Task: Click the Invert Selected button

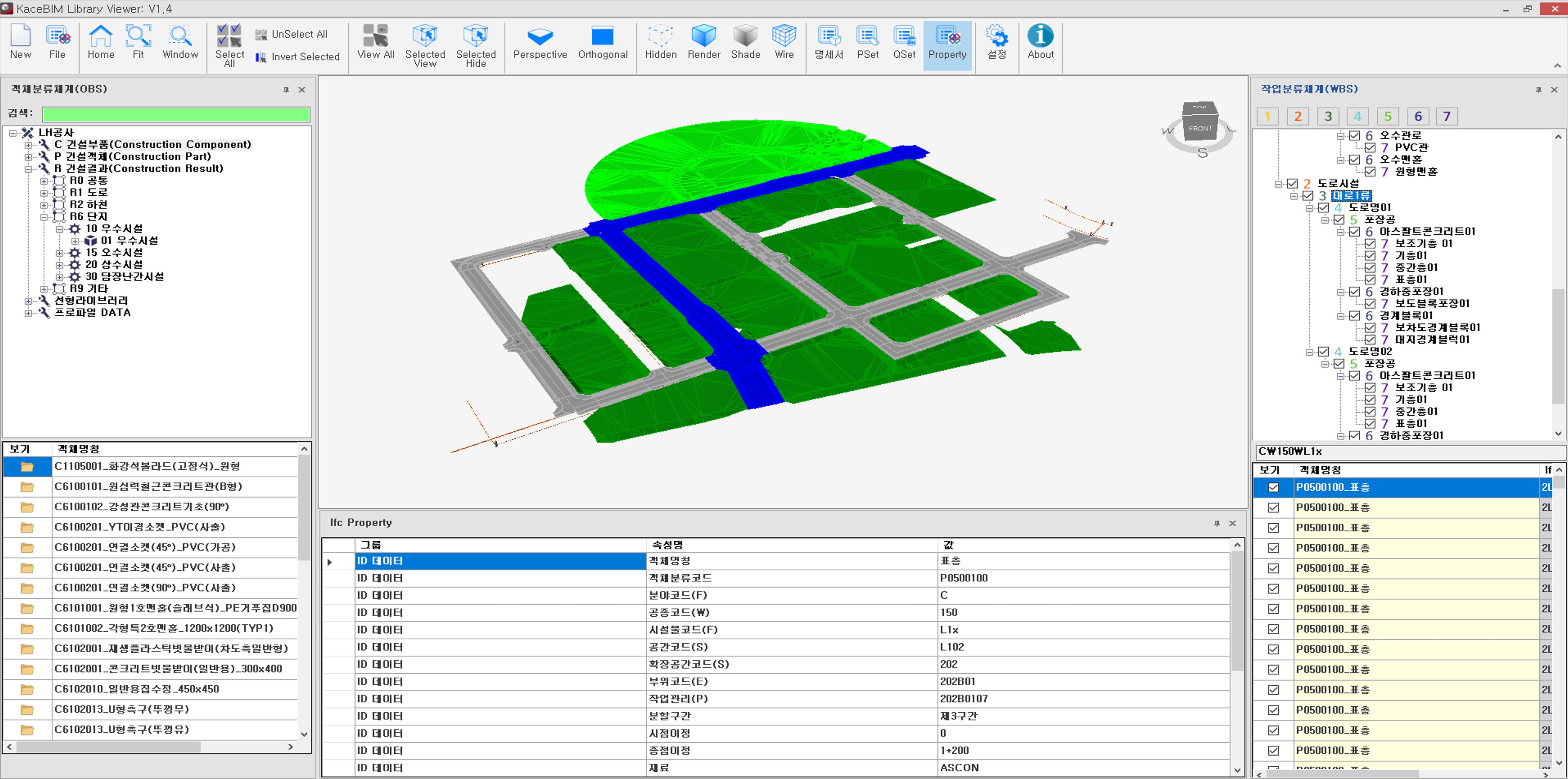Action: (297, 57)
